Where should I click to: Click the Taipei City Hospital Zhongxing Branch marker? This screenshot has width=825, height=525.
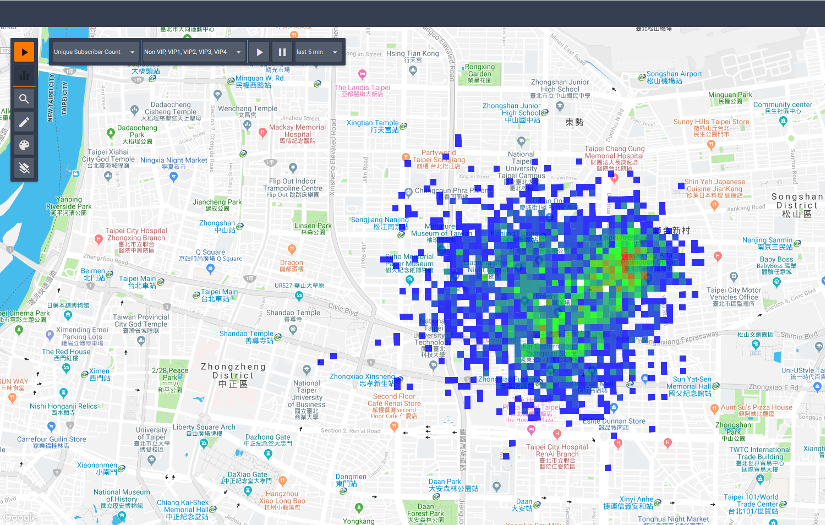click(x=98, y=239)
